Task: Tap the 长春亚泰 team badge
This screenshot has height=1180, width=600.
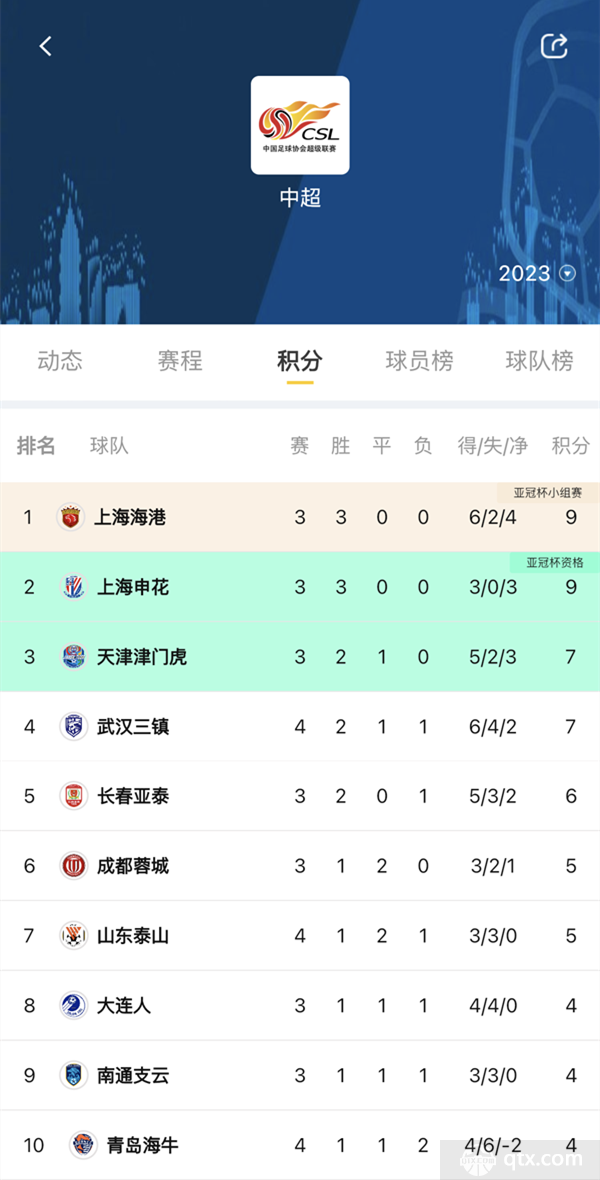Action: [x=74, y=796]
